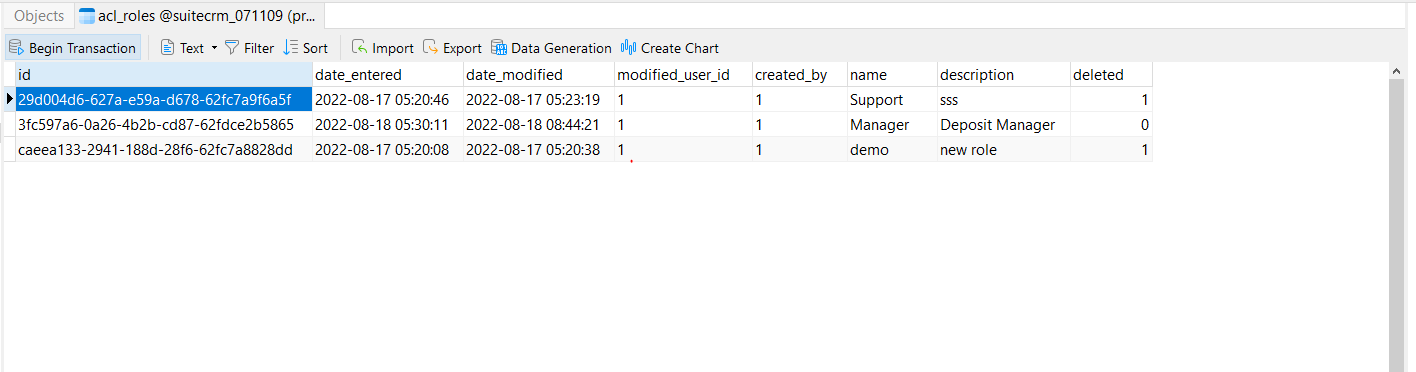1416x372 pixels.
Task: Click the description column header
Action: click(x=1004, y=75)
